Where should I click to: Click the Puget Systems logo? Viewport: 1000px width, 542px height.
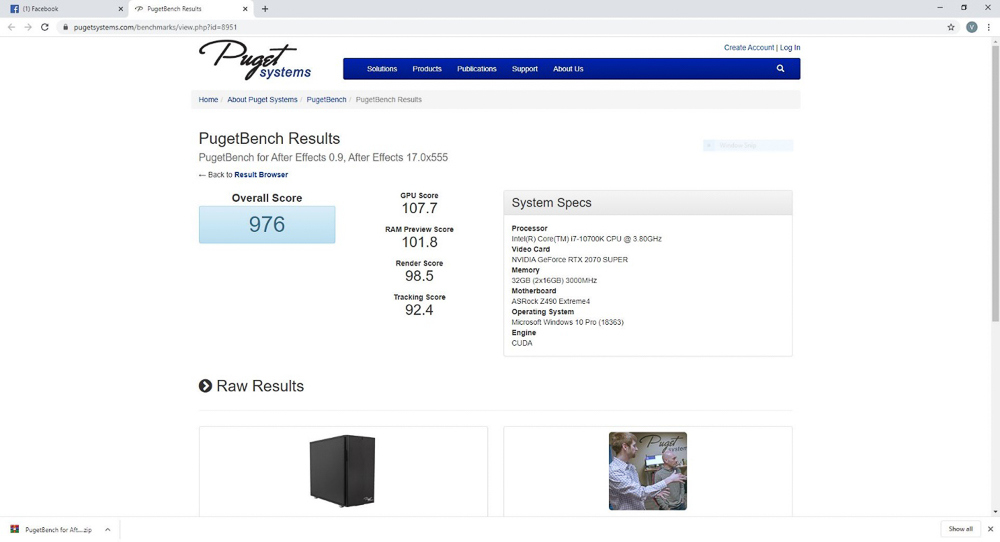point(255,60)
